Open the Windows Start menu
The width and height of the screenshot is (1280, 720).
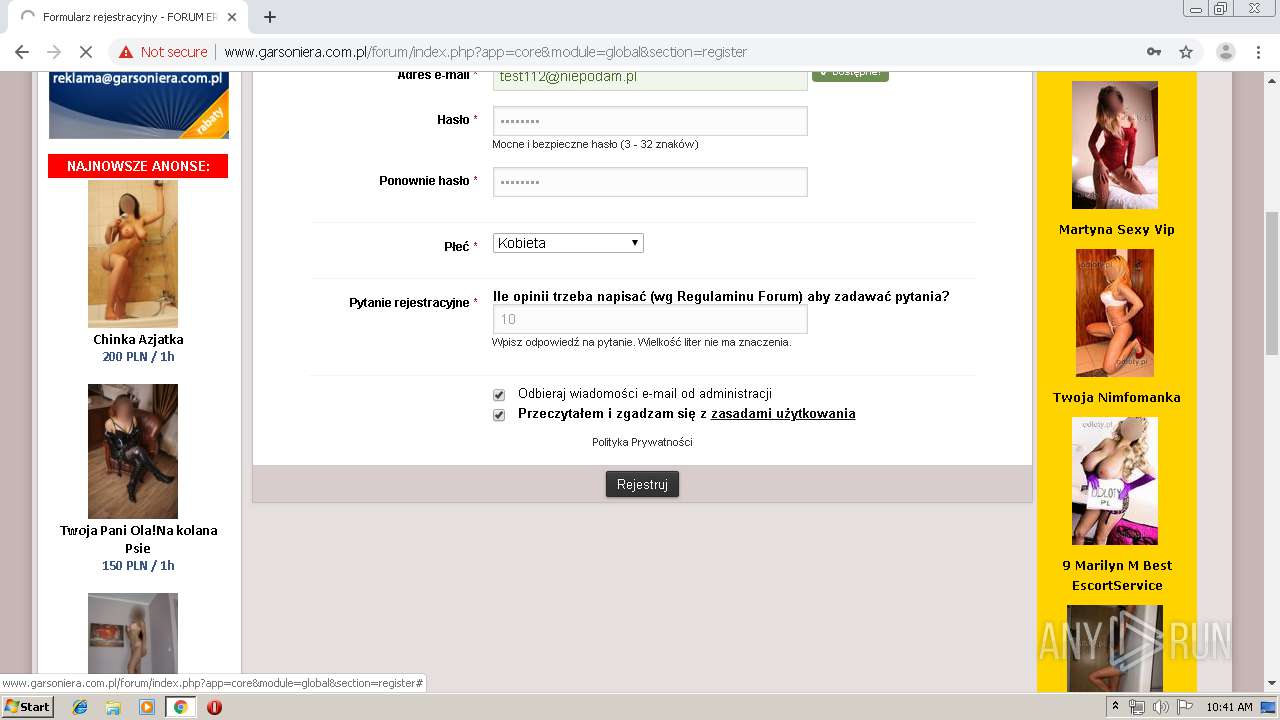tap(27, 707)
